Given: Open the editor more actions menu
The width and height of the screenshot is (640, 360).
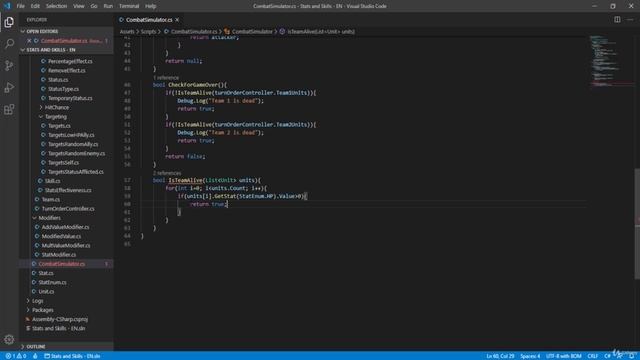Looking at the screenshot, I should [x=630, y=20].
